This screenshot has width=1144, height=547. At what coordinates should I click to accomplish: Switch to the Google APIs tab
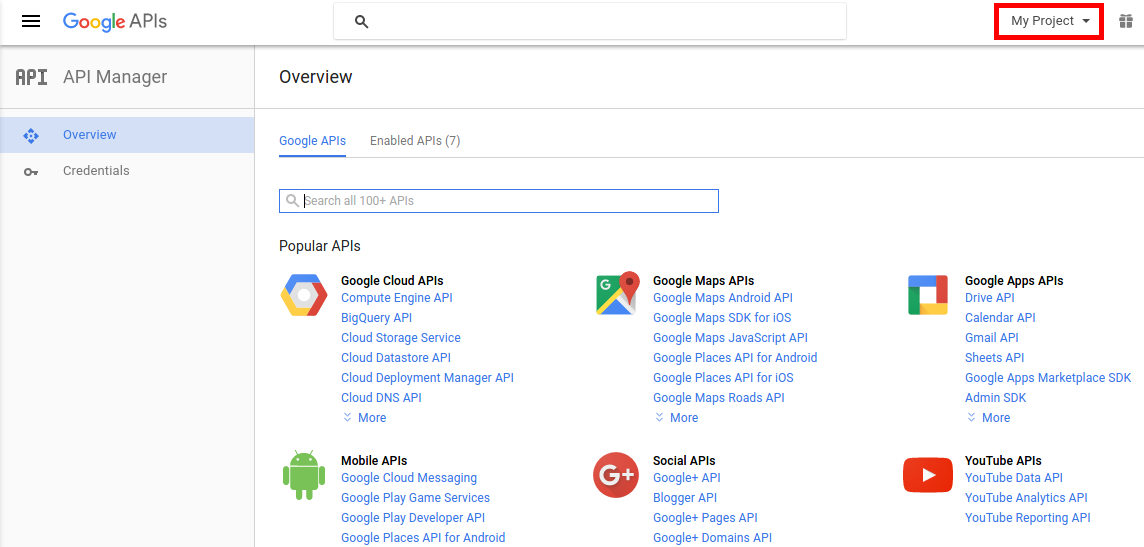click(312, 141)
